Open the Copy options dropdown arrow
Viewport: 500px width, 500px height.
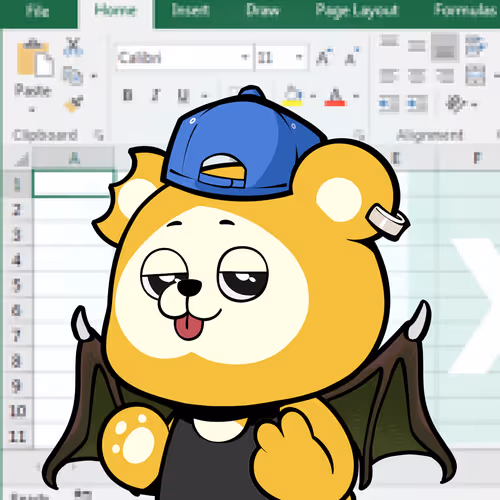click(94, 76)
